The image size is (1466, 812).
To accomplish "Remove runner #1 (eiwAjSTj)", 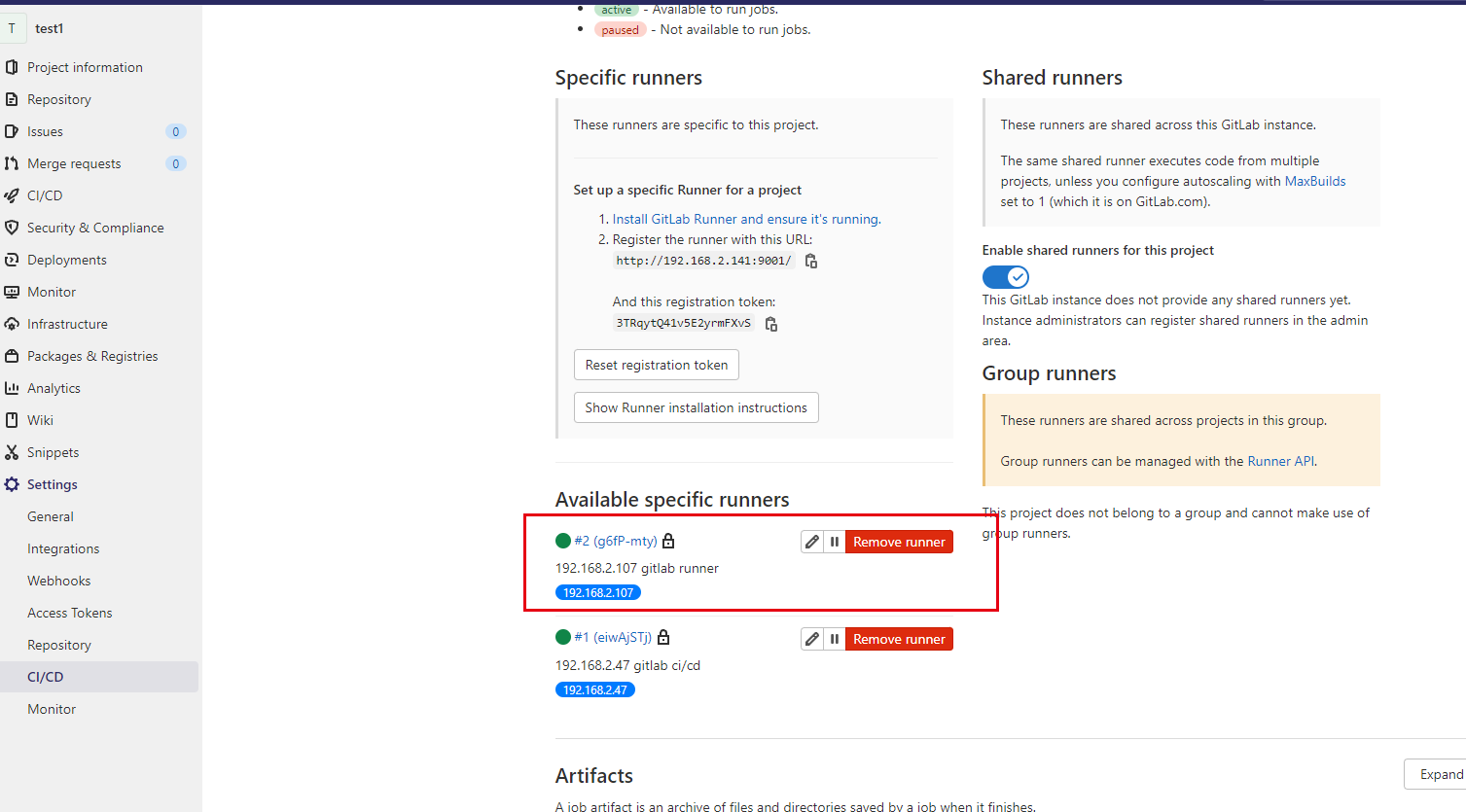I will pos(898,638).
